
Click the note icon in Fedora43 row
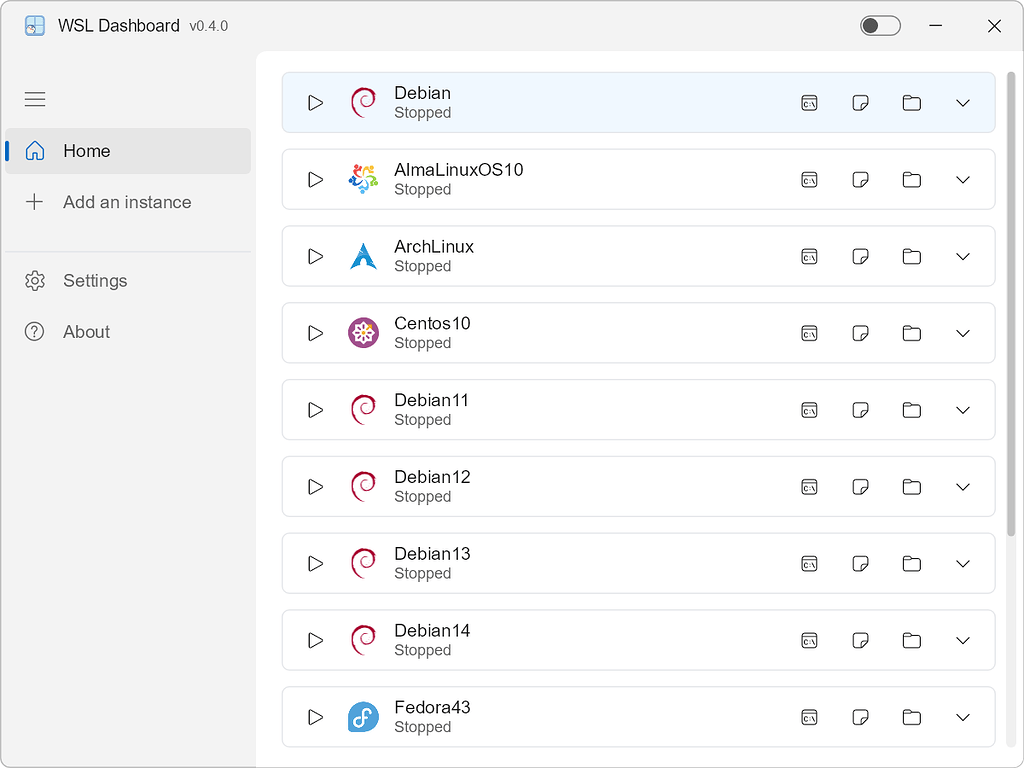click(x=861, y=718)
